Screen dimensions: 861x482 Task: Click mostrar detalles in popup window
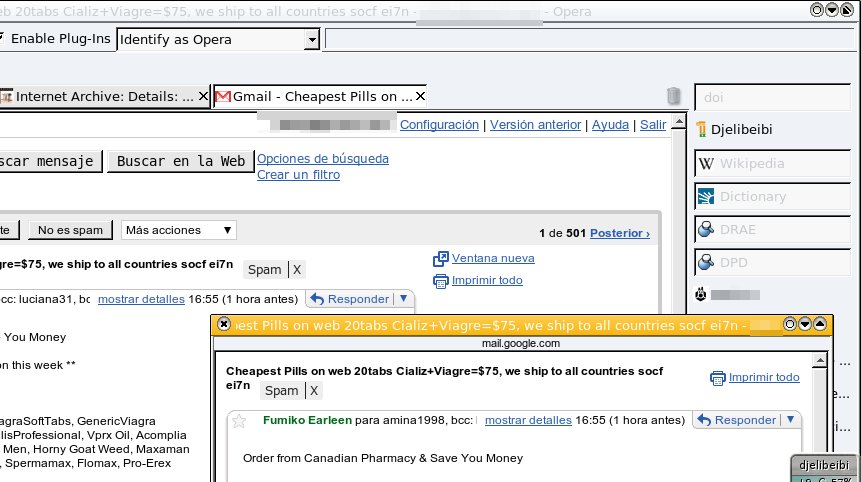click(528, 420)
